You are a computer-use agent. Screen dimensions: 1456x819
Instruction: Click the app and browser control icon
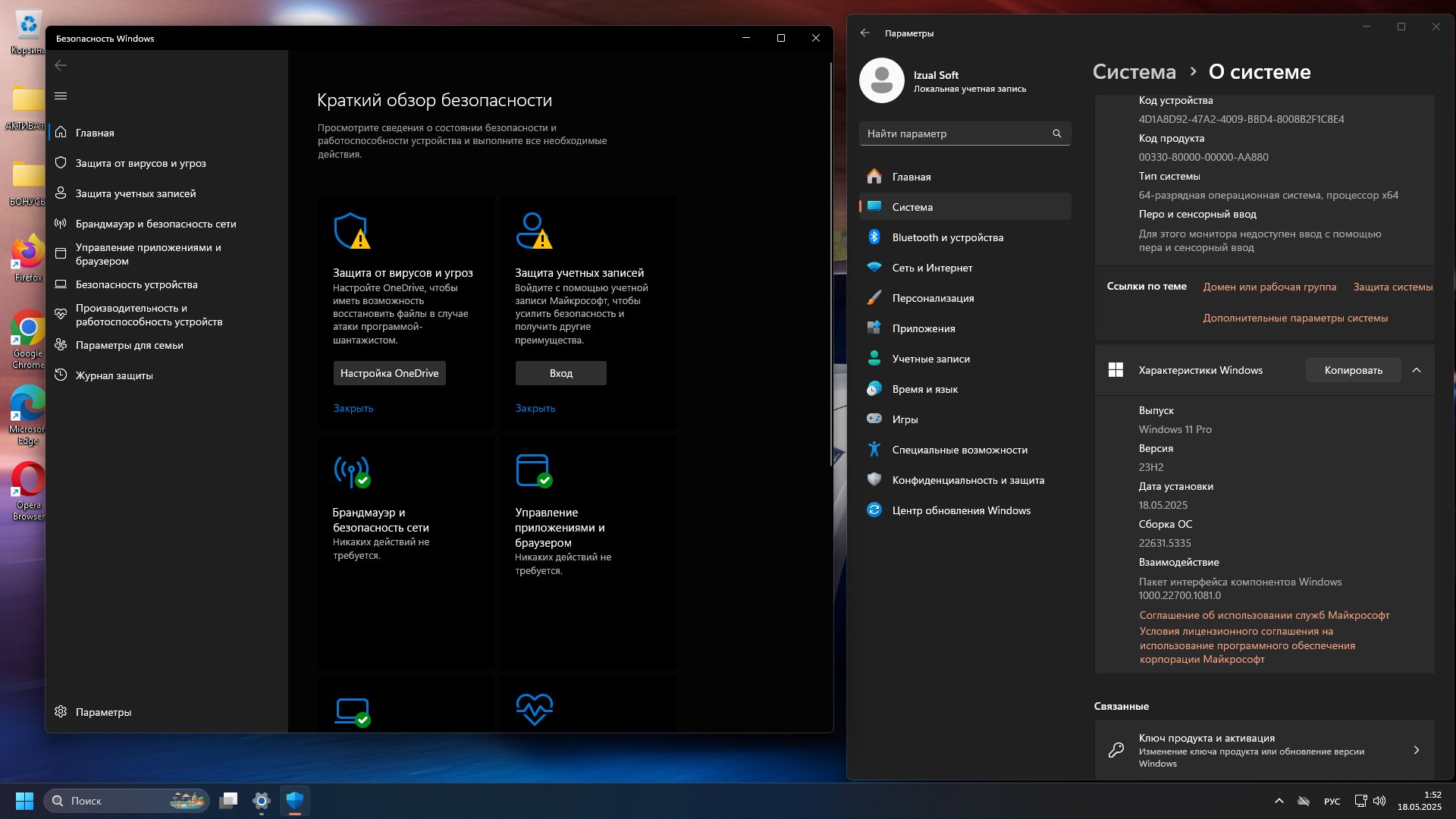tap(534, 471)
